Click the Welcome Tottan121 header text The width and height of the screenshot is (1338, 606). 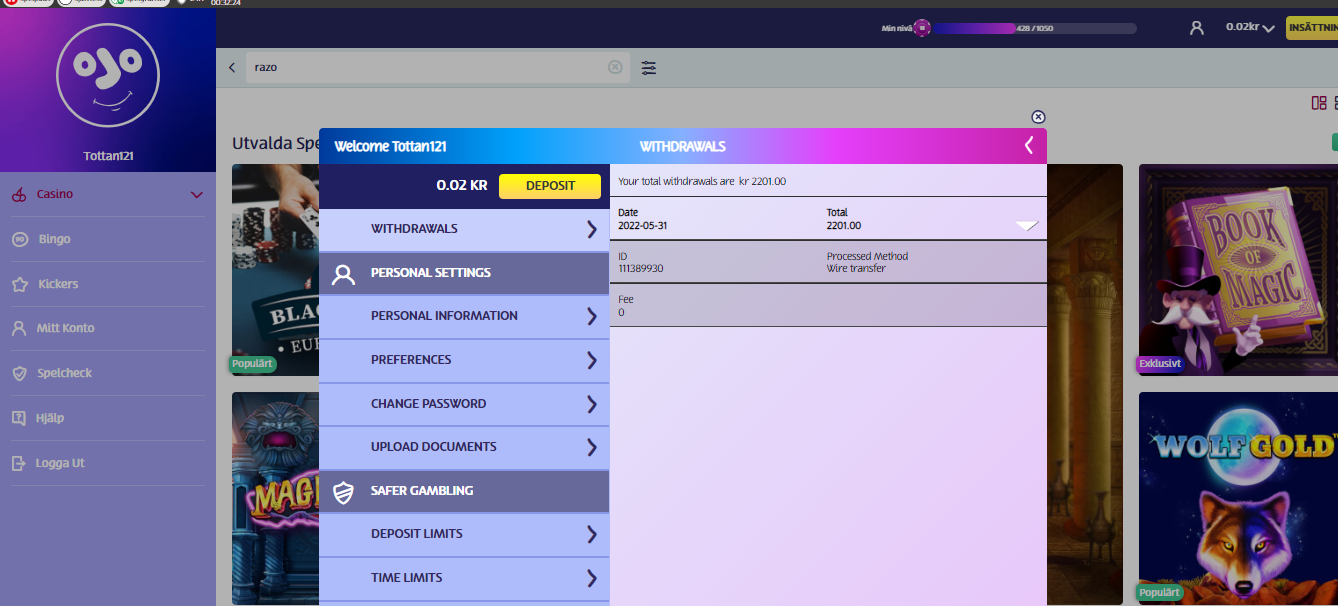coord(390,146)
